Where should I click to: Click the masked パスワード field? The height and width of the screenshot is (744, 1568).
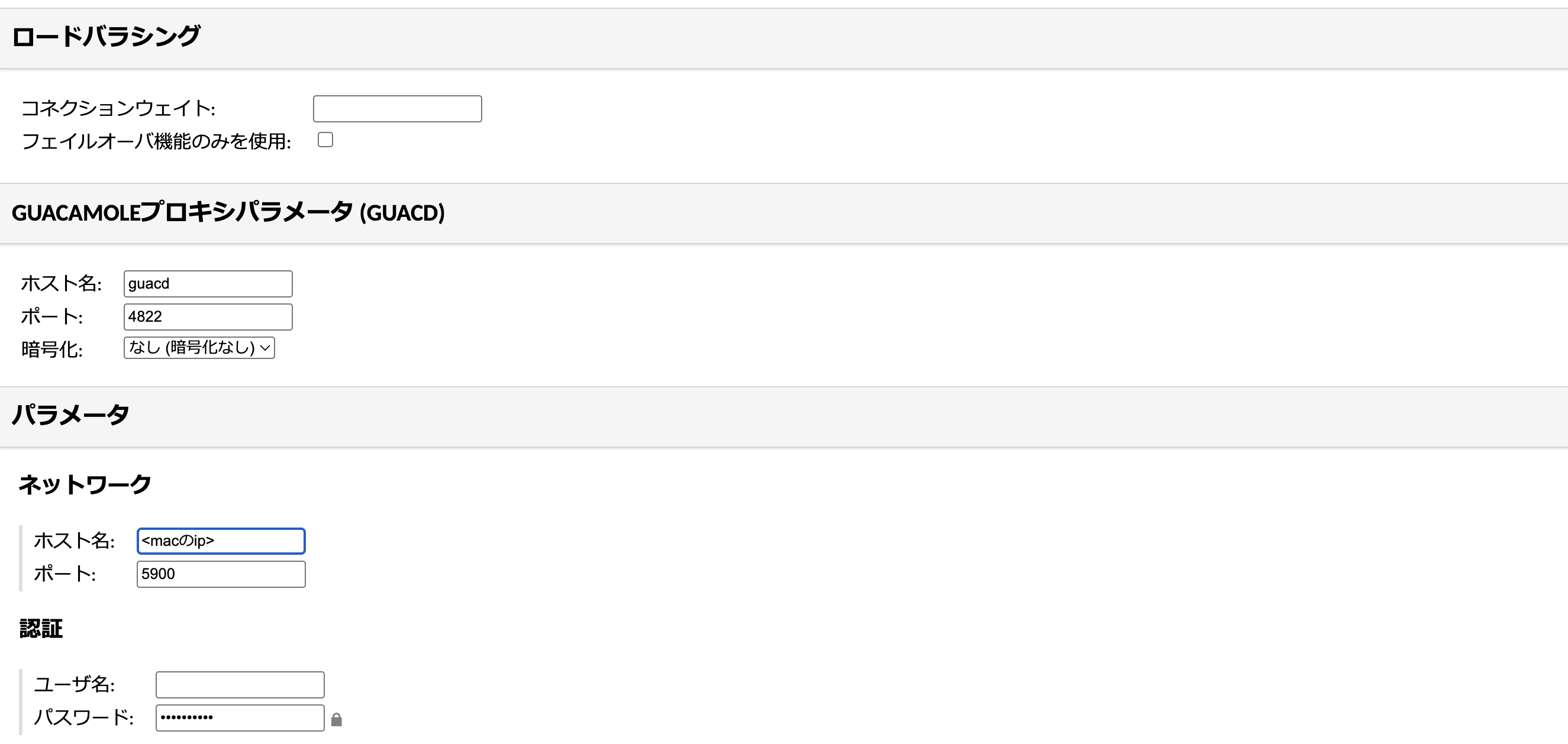pos(240,718)
